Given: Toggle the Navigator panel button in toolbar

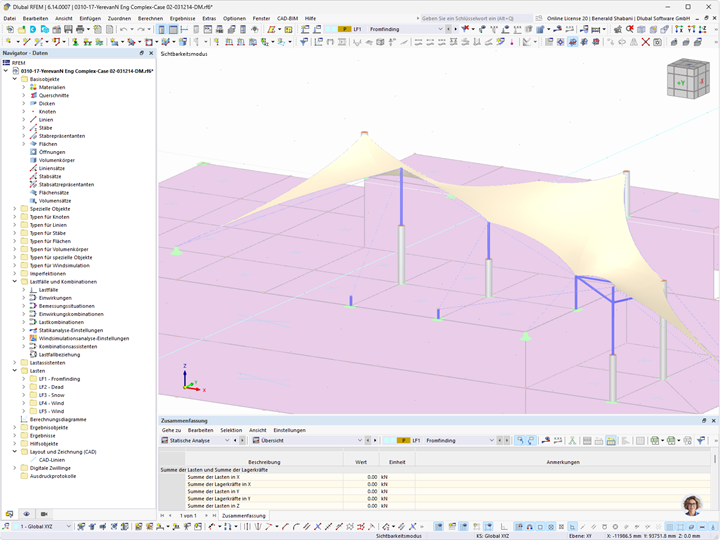Looking at the screenshot, I should (161, 29).
